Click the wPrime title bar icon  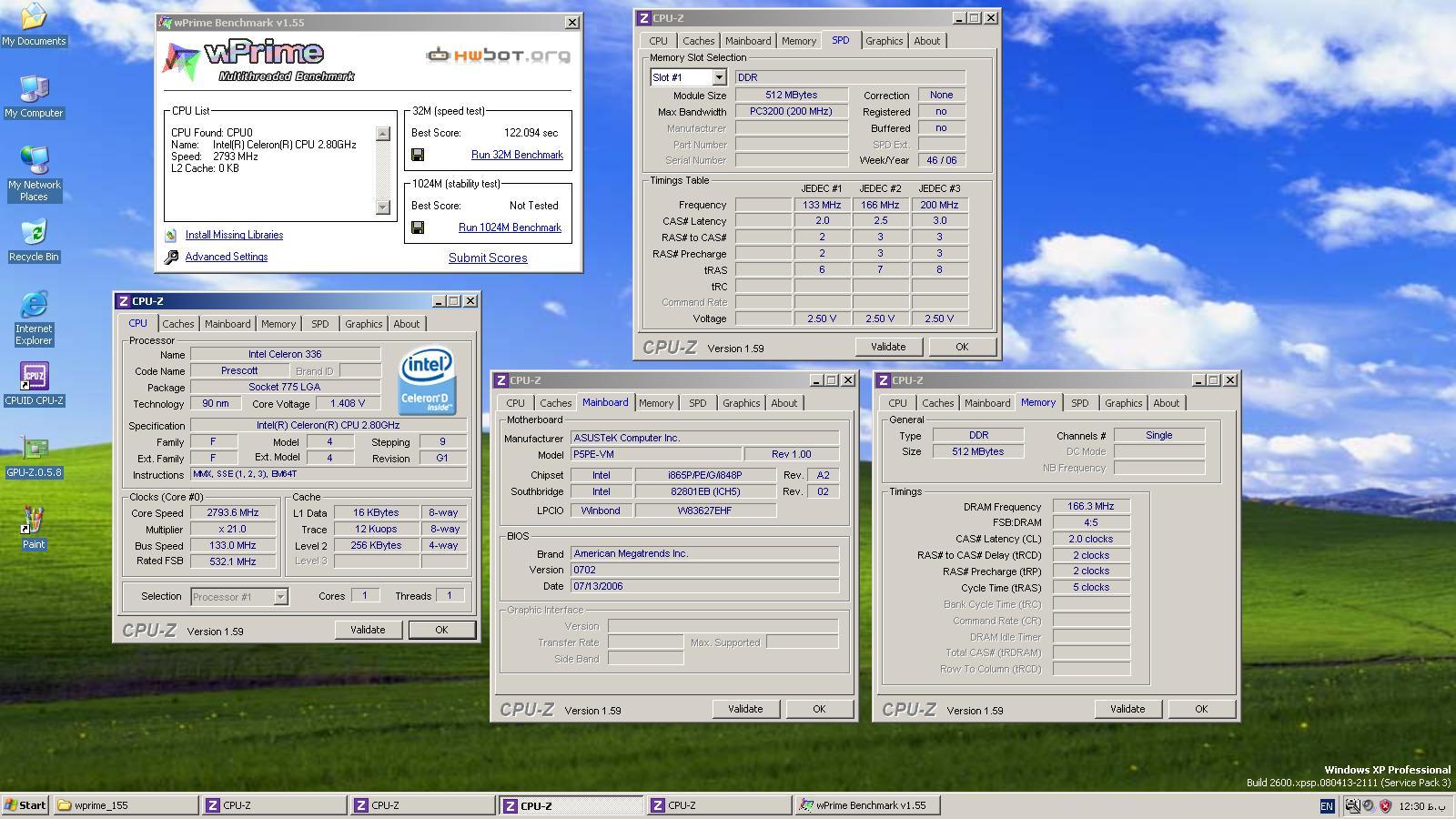tap(167, 23)
